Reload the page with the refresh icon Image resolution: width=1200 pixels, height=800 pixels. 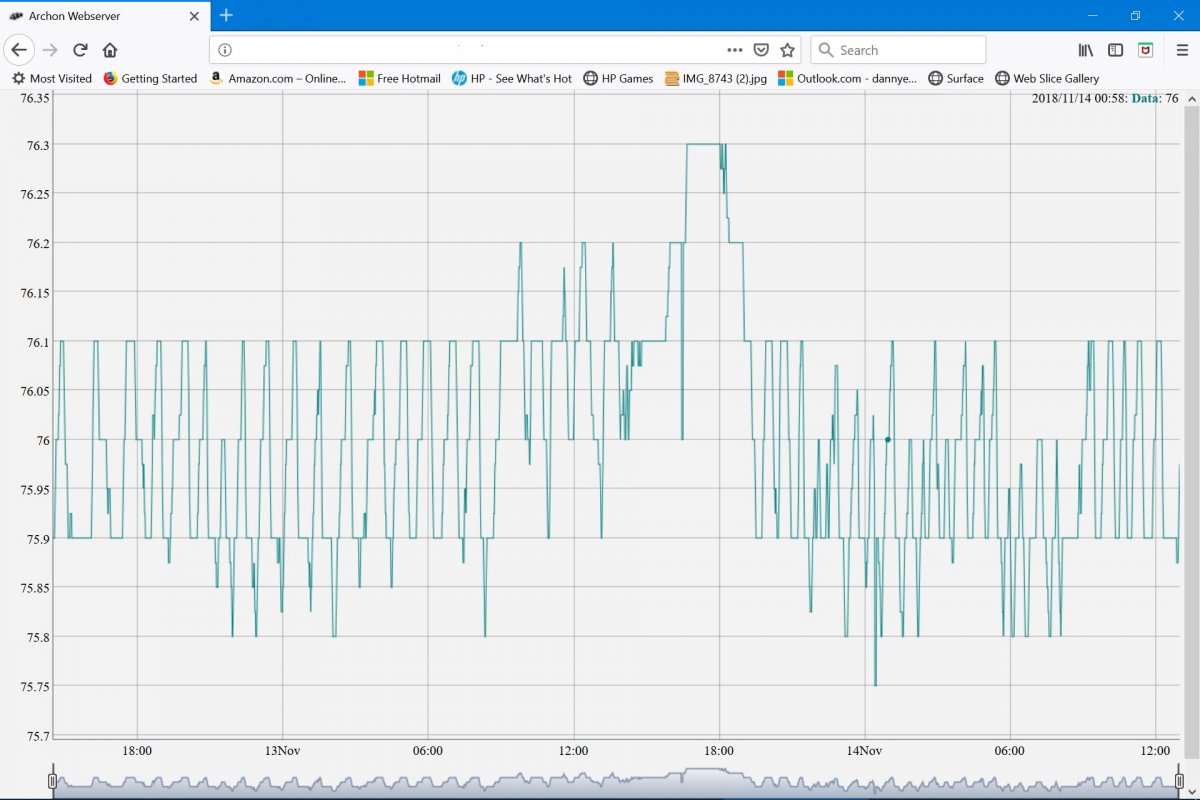pos(80,50)
